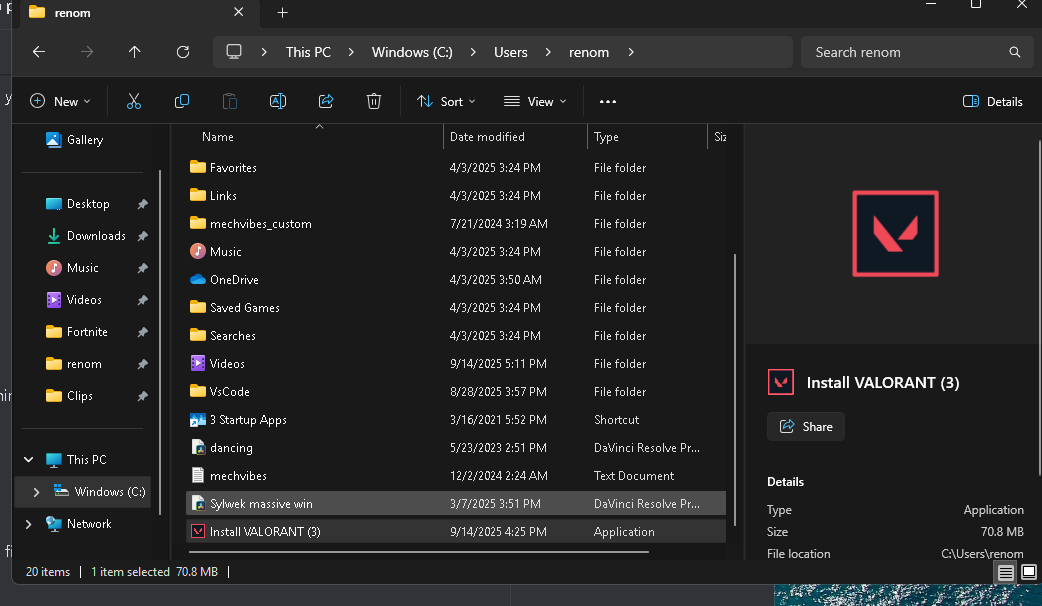
Task: Click the VALORANT preview thumbnail
Action: pos(895,233)
